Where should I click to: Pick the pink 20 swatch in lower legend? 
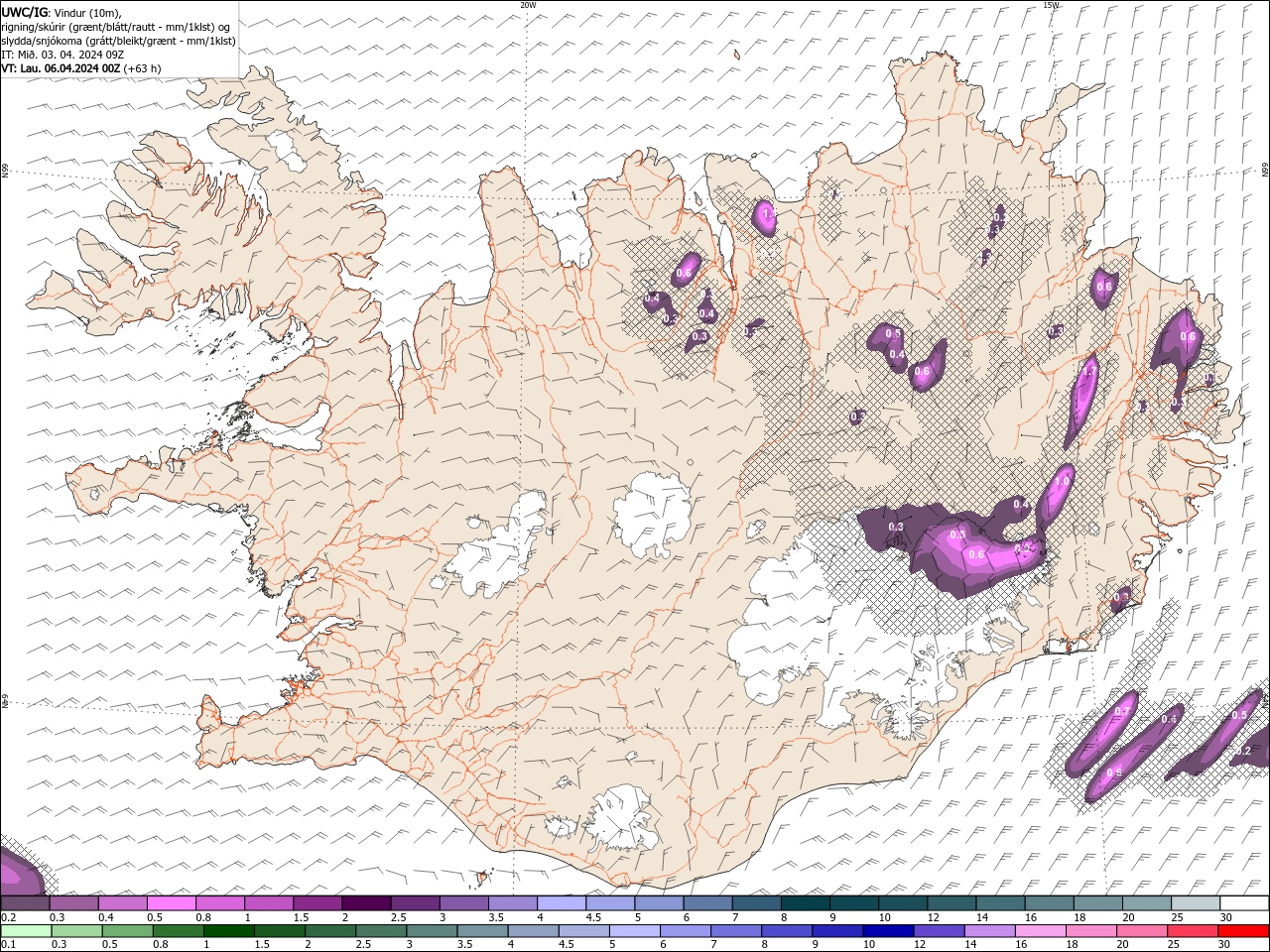click(1143, 931)
